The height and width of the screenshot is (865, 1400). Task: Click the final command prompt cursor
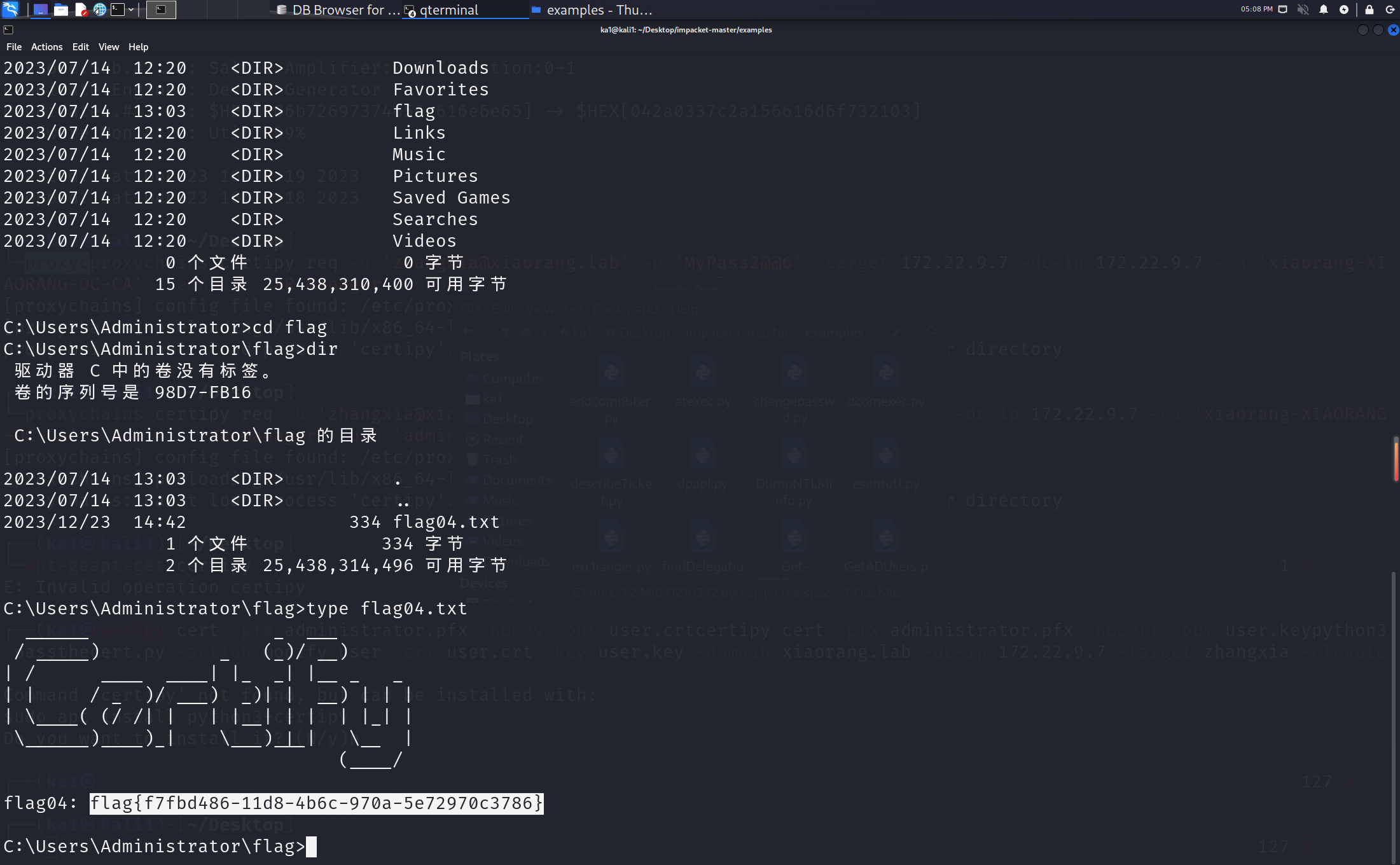311,847
